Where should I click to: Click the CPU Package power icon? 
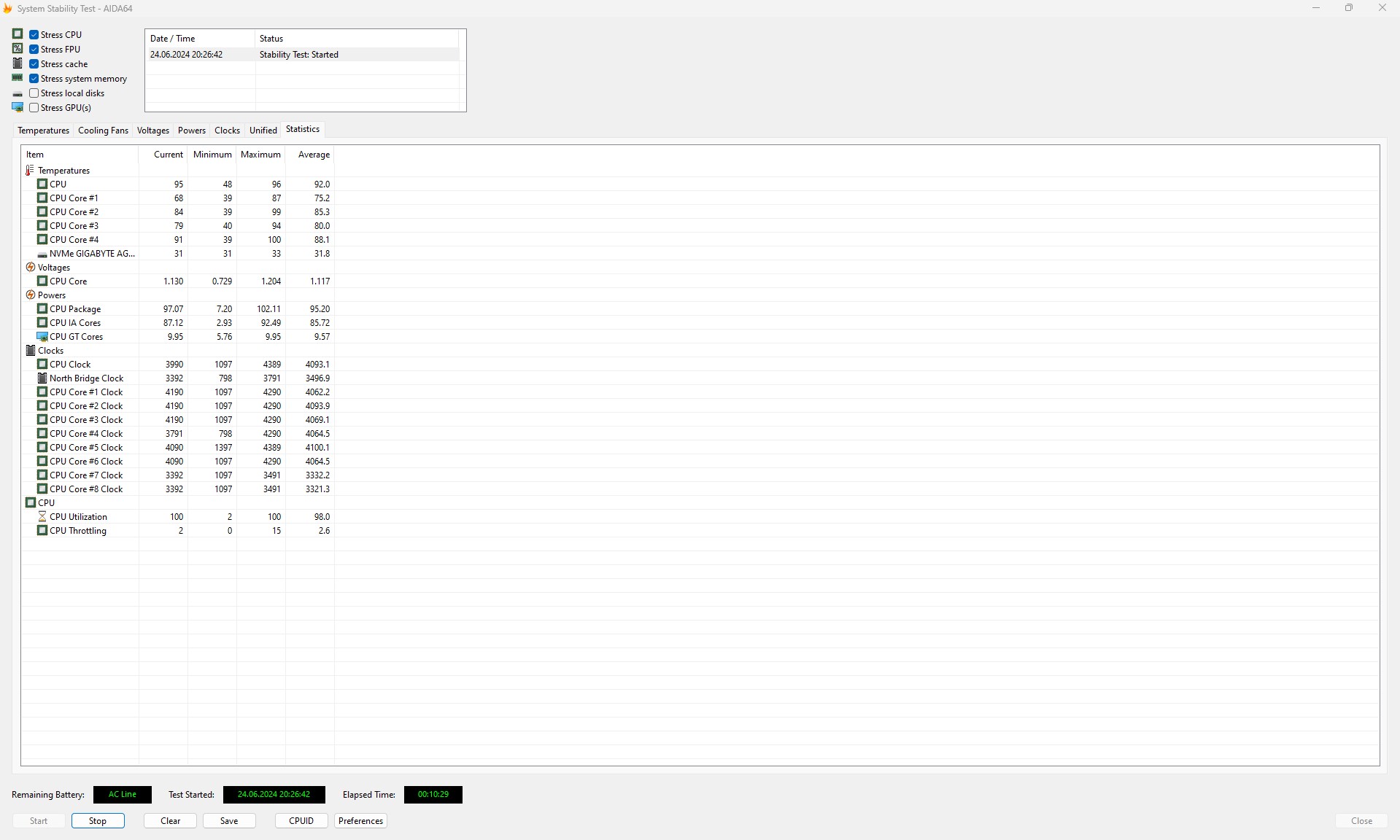(42, 309)
